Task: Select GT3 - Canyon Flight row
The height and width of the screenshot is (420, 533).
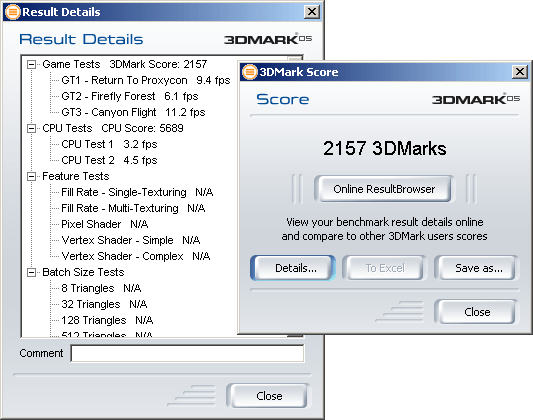Action: [133, 112]
